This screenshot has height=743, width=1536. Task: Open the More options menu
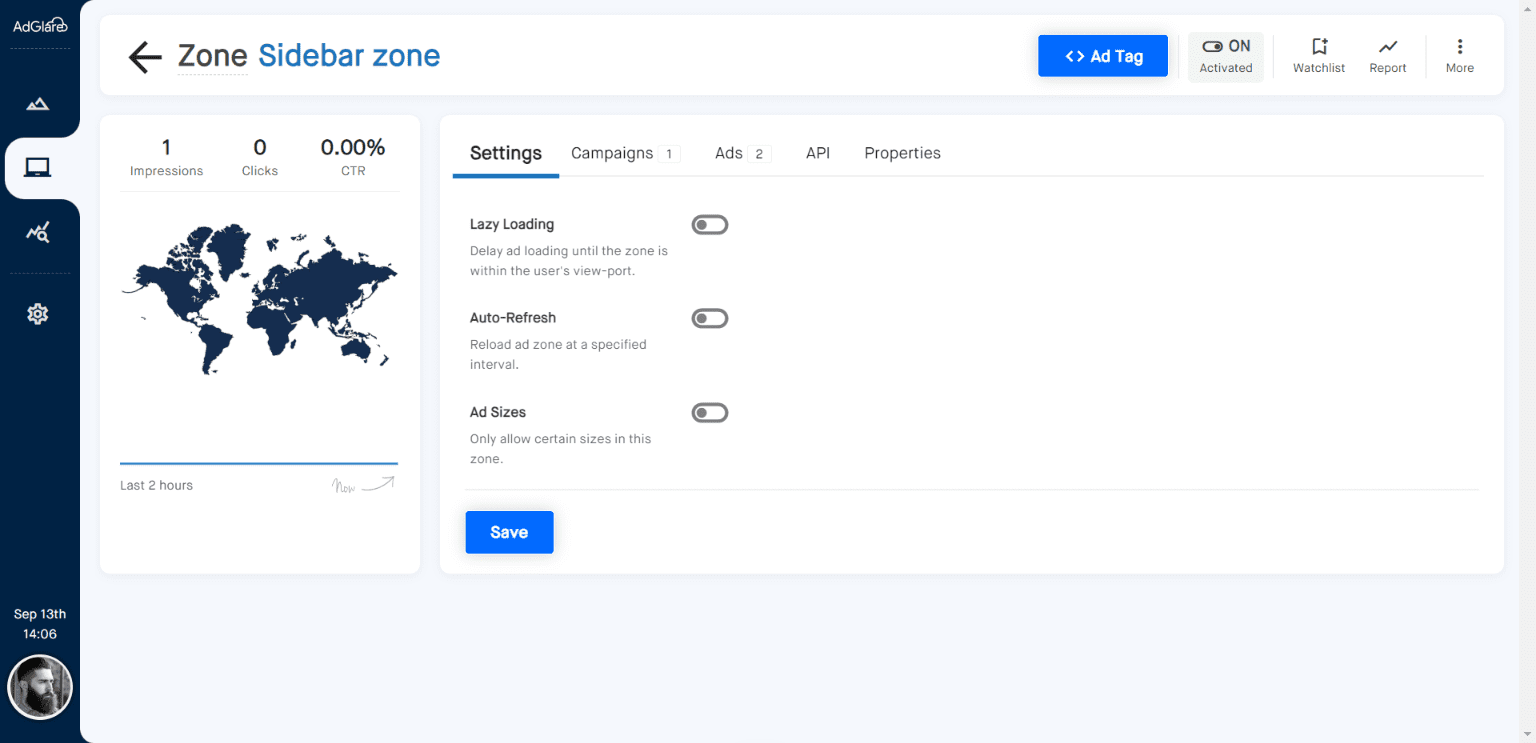pyautogui.click(x=1460, y=54)
